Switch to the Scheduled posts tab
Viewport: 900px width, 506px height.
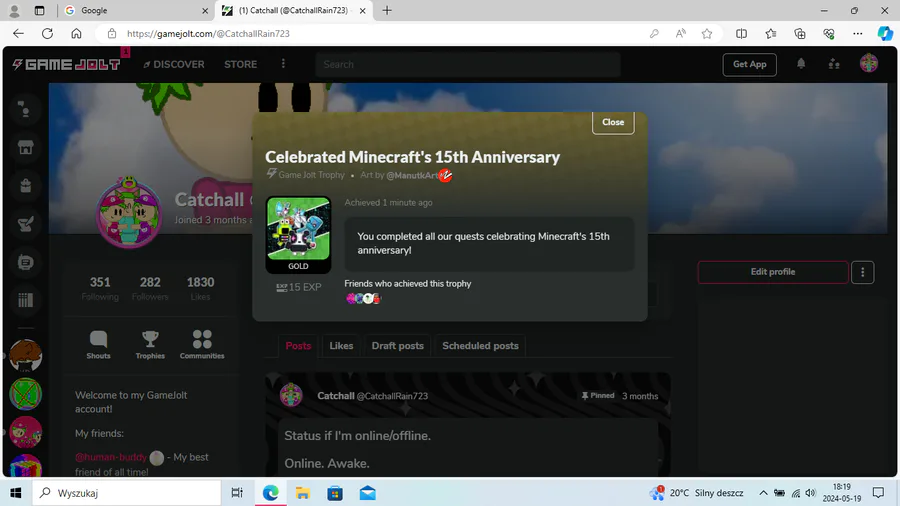click(x=480, y=346)
